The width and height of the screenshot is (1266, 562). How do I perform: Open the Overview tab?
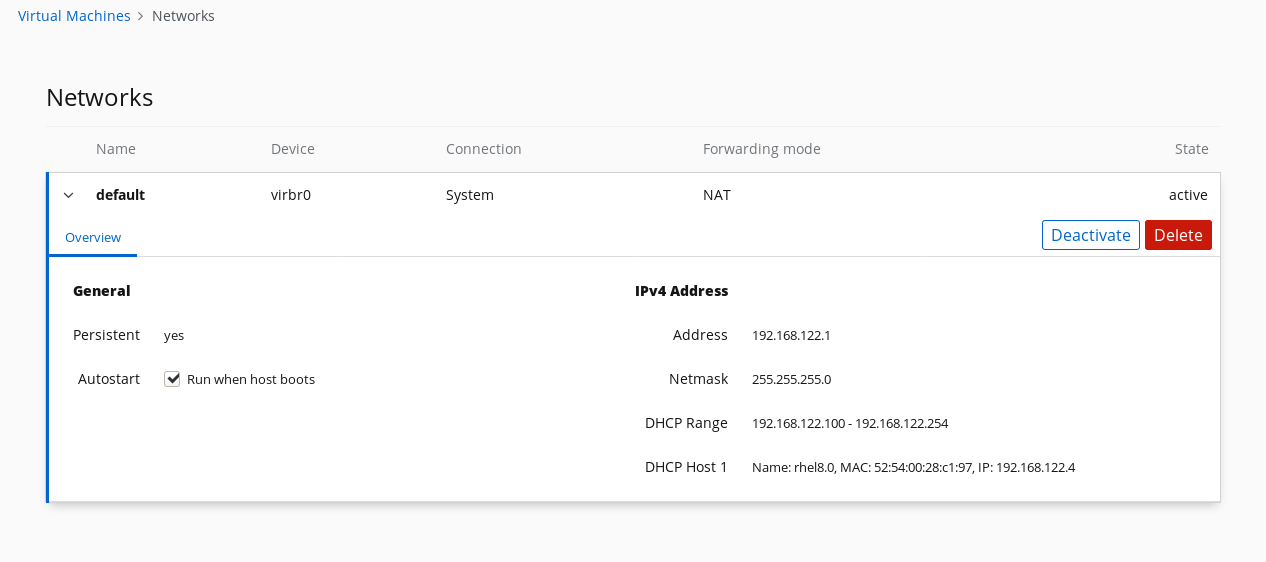click(x=93, y=238)
